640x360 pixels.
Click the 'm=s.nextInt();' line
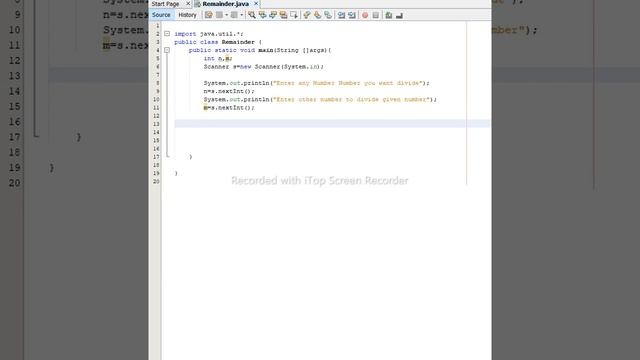pyautogui.click(x=229, y=108)
